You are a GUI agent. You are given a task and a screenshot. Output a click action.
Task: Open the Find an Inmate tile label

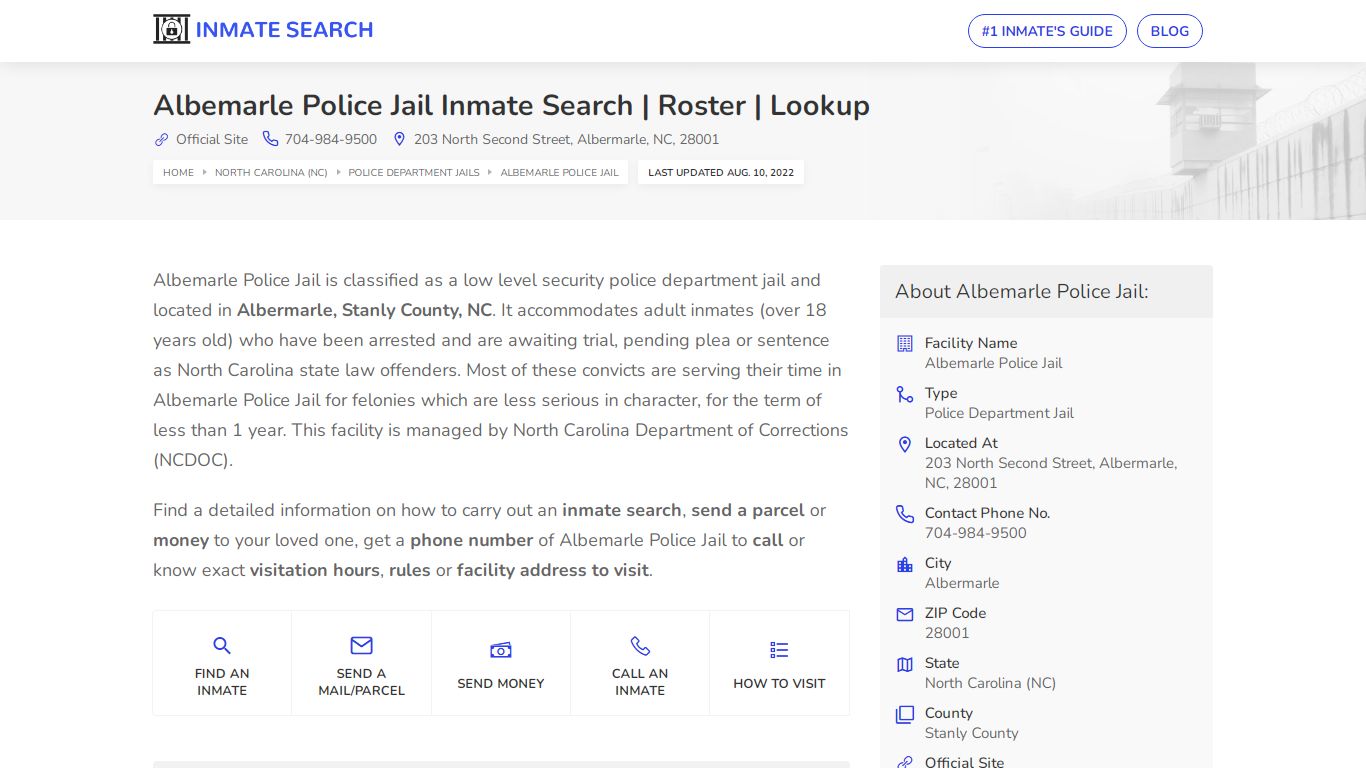222,682
